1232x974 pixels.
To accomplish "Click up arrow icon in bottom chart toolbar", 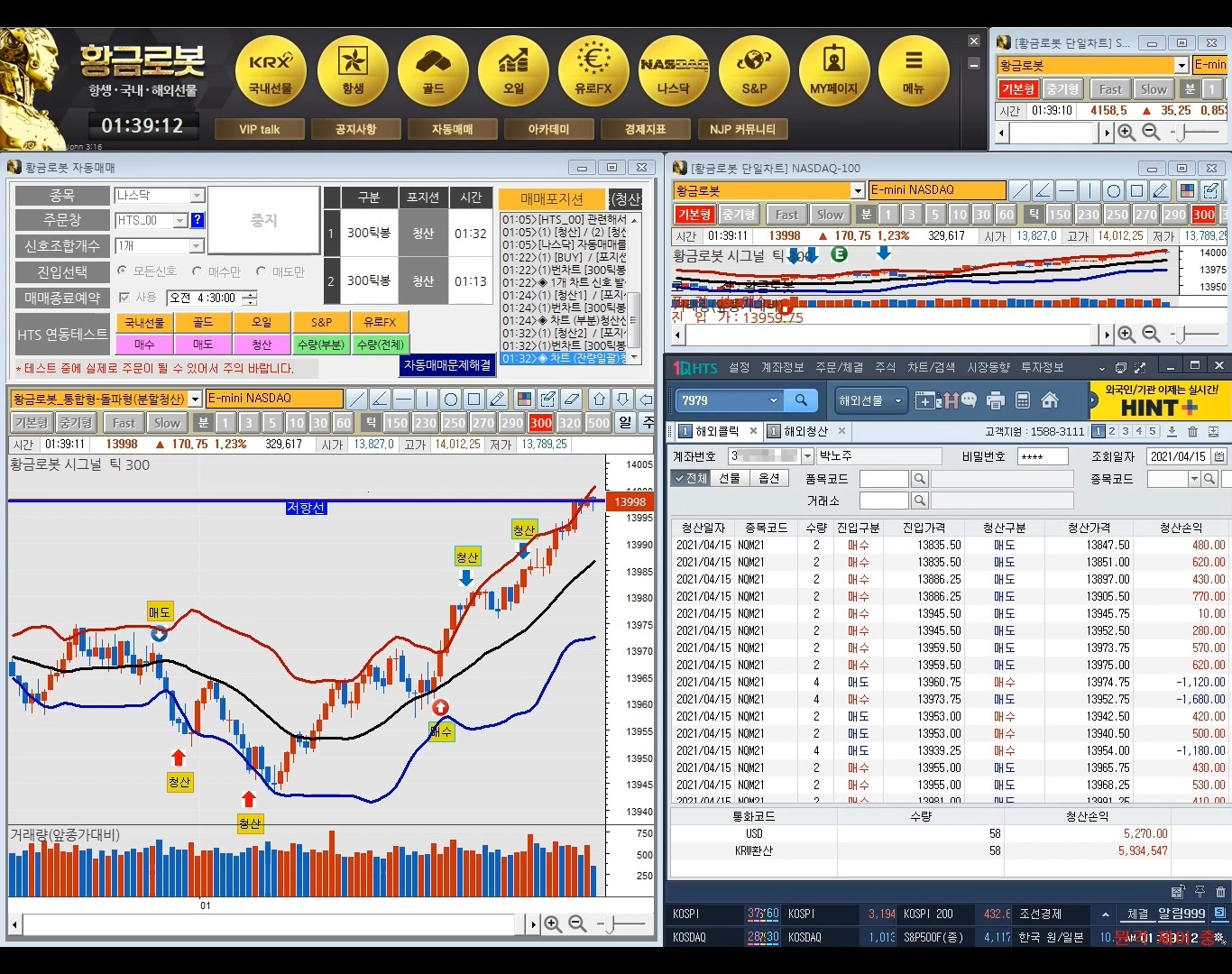I will click(599, 399).
